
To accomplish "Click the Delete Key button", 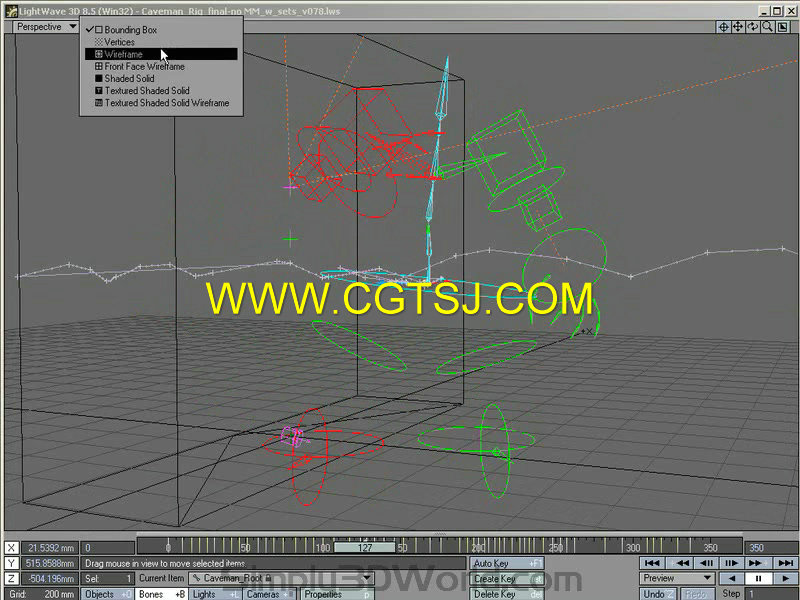I will pyautogui.click(x=507, y=594).
